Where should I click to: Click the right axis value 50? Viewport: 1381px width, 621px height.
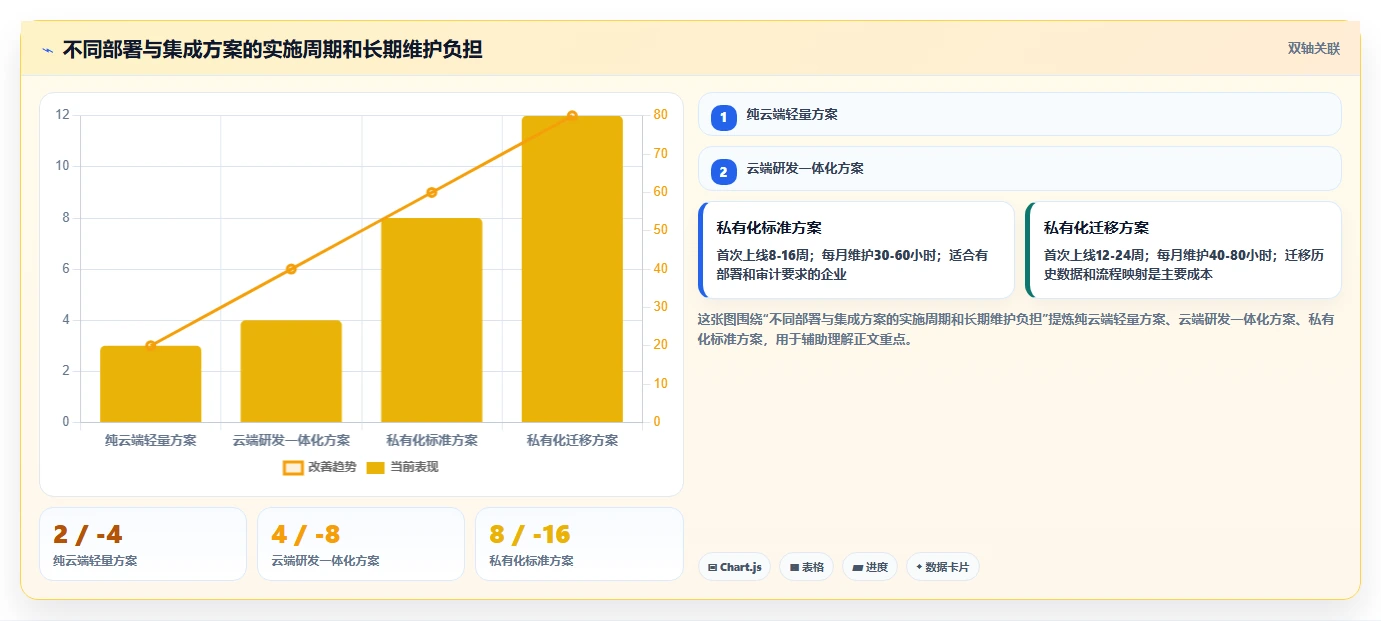660,230
